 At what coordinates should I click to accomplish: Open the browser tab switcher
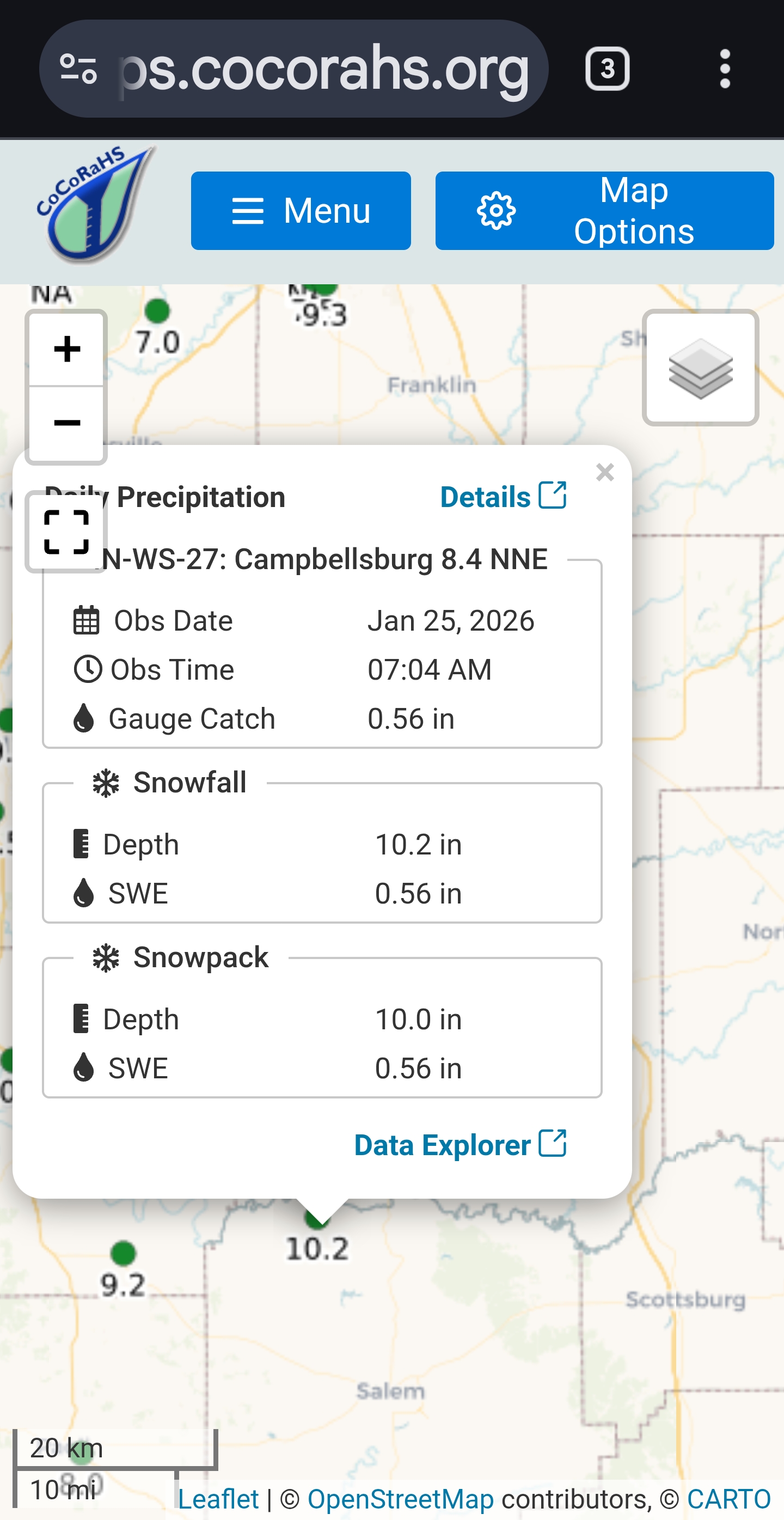click(x=607, y=69)
